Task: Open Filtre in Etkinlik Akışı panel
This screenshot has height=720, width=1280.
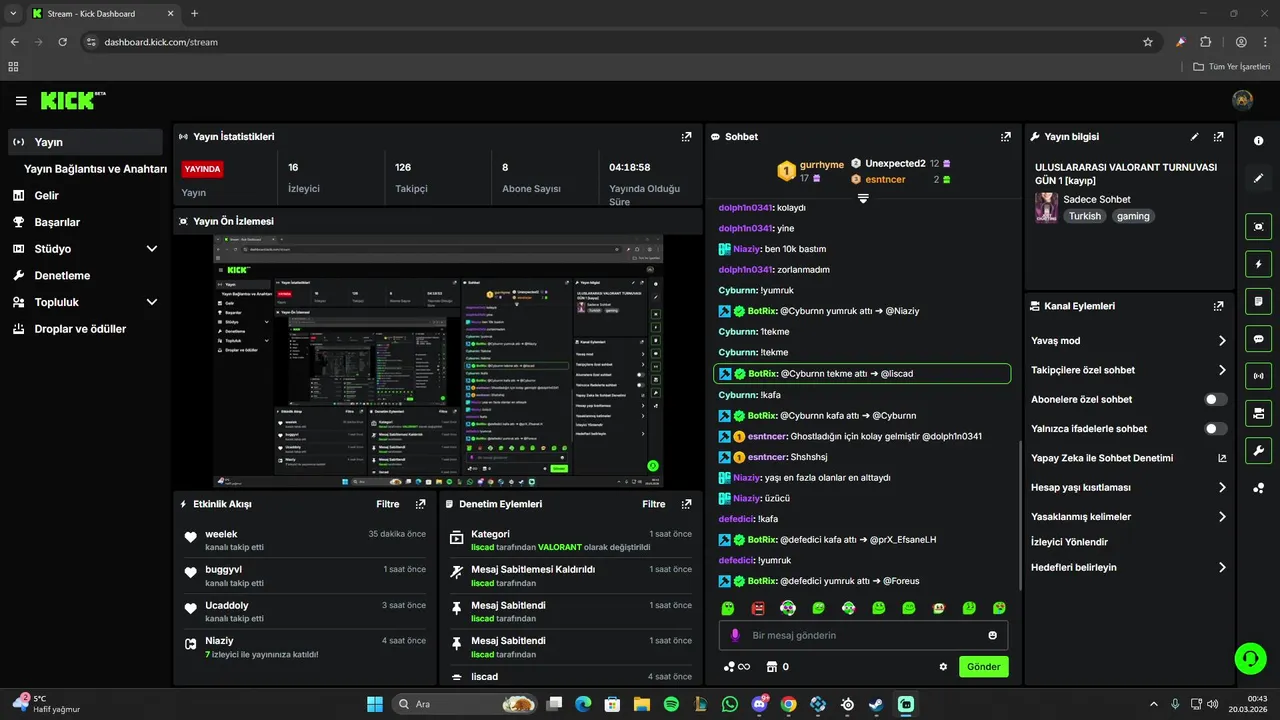Action: (388, 504)
